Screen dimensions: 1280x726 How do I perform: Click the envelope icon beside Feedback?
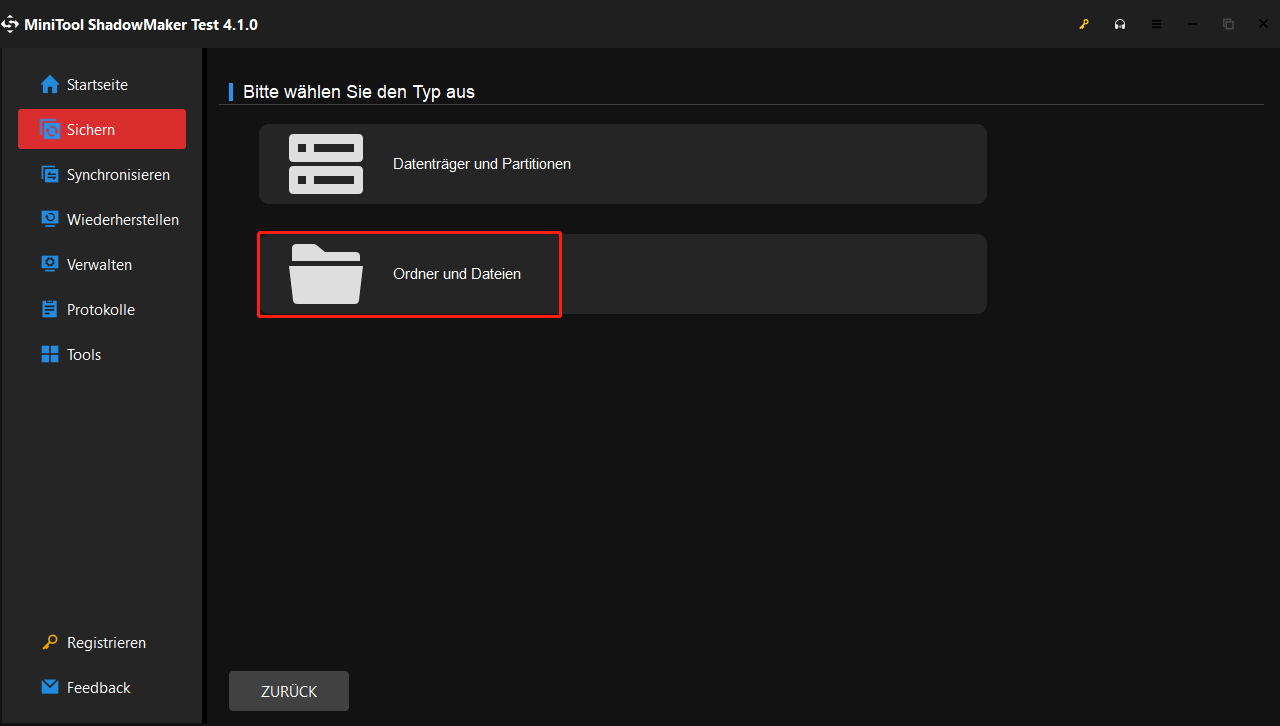50,687
